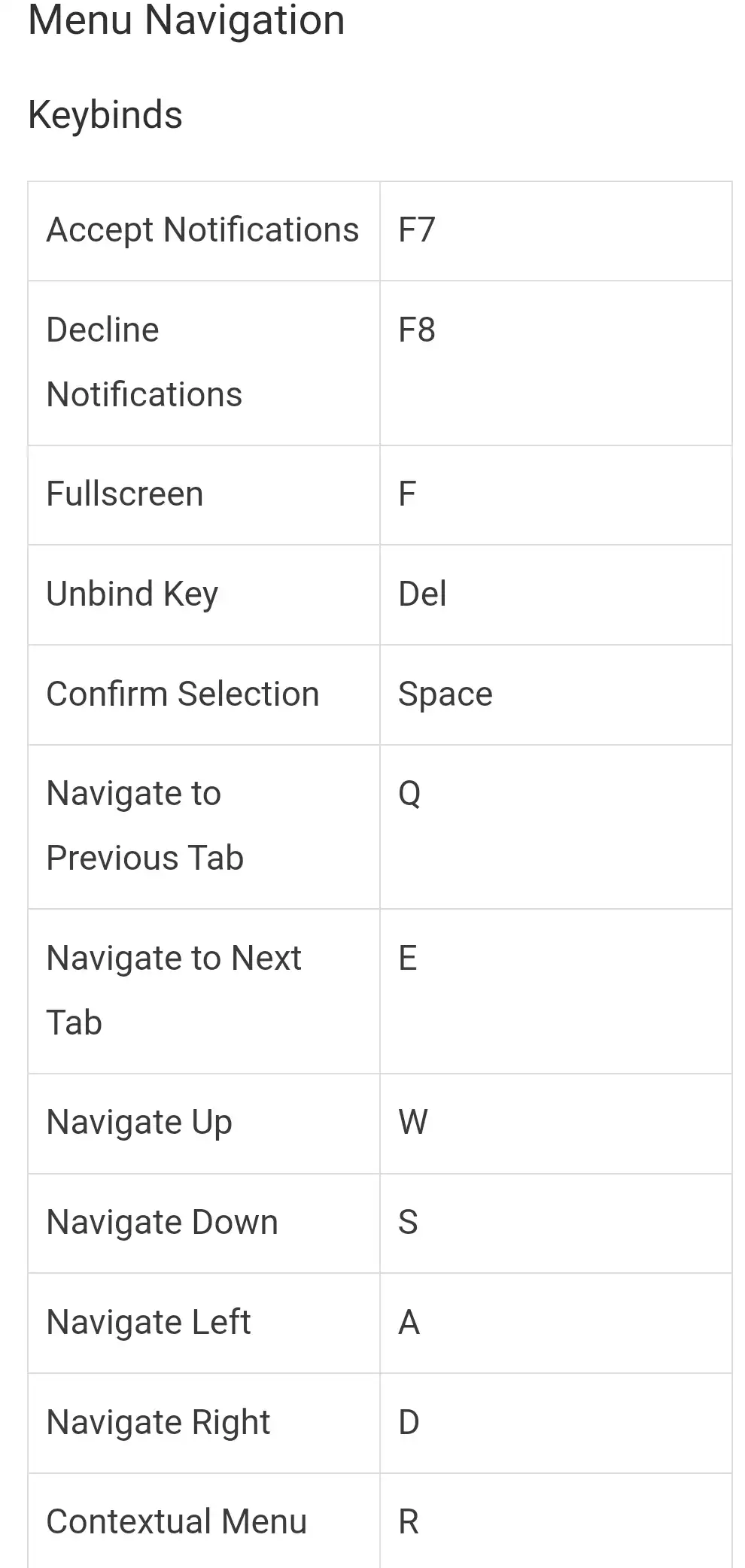The image size is (745, 1568).
Task: Click the Menu Navigation heading
Action: 186,20
